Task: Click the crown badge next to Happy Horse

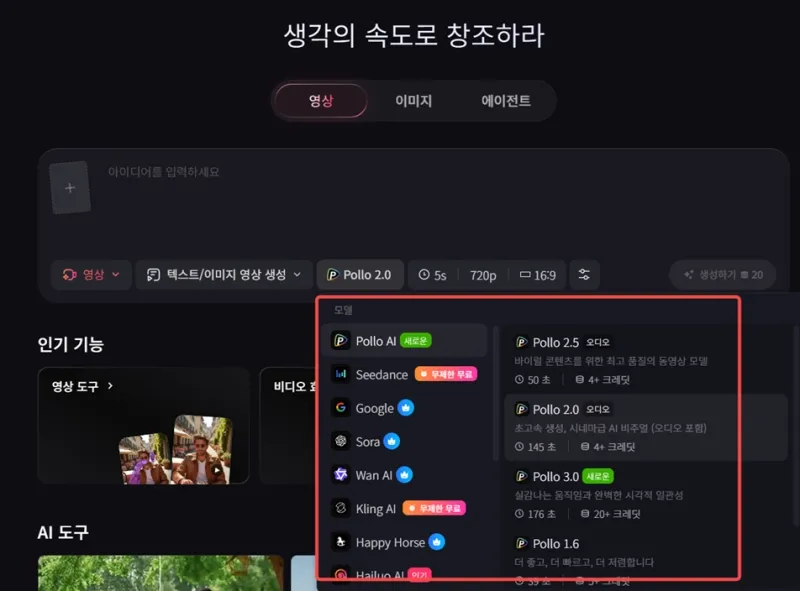Action: coord(436,542)
